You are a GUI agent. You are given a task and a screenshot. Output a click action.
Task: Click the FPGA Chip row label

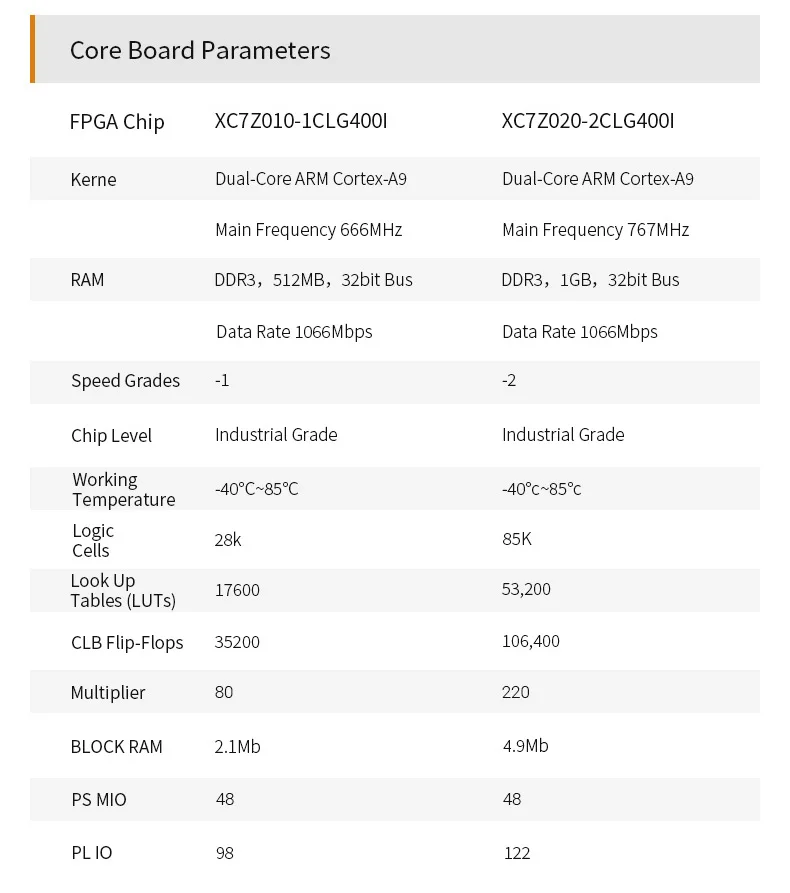117,122
